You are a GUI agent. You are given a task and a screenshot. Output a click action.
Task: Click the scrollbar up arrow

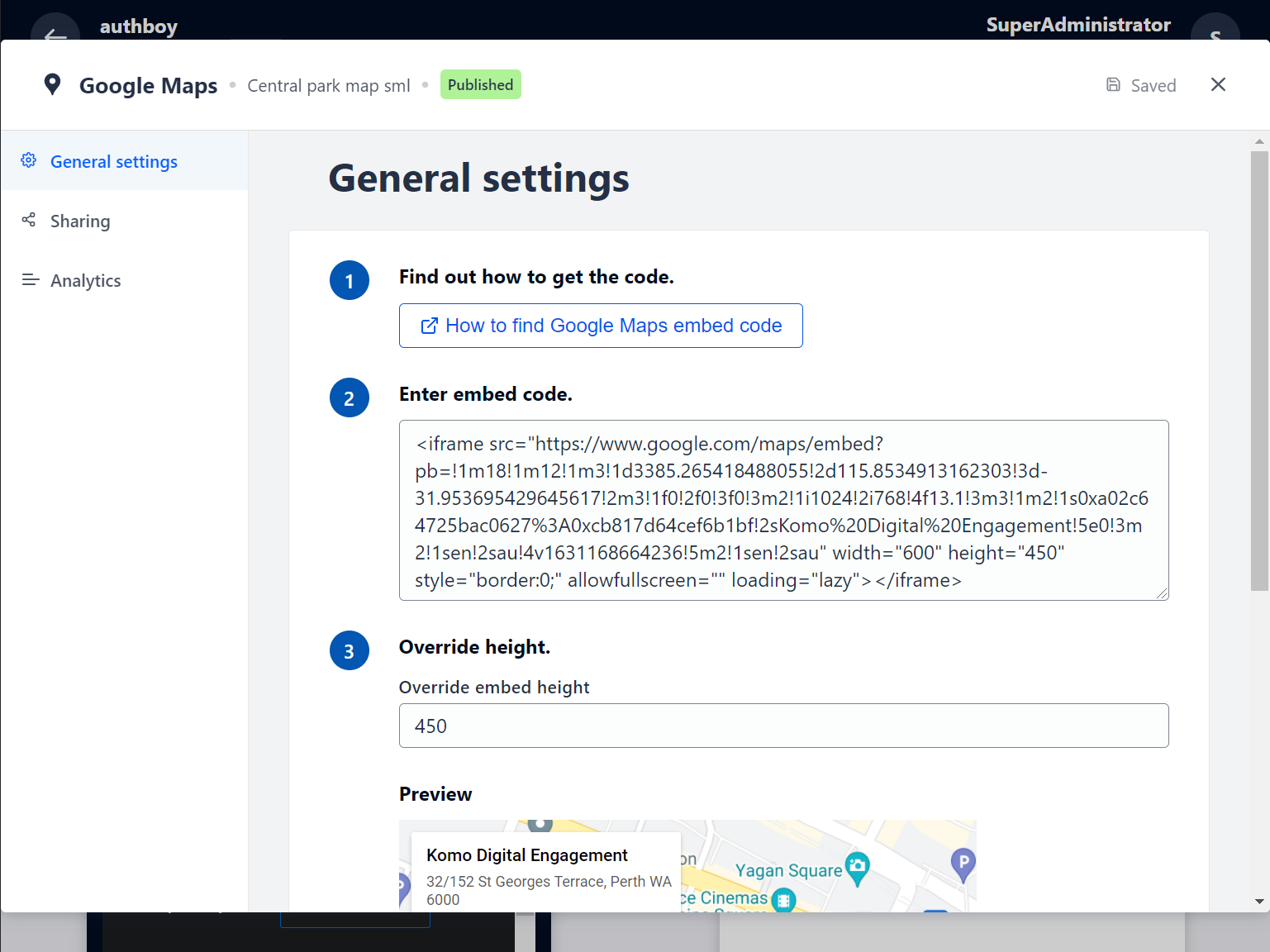point(1259,141)
